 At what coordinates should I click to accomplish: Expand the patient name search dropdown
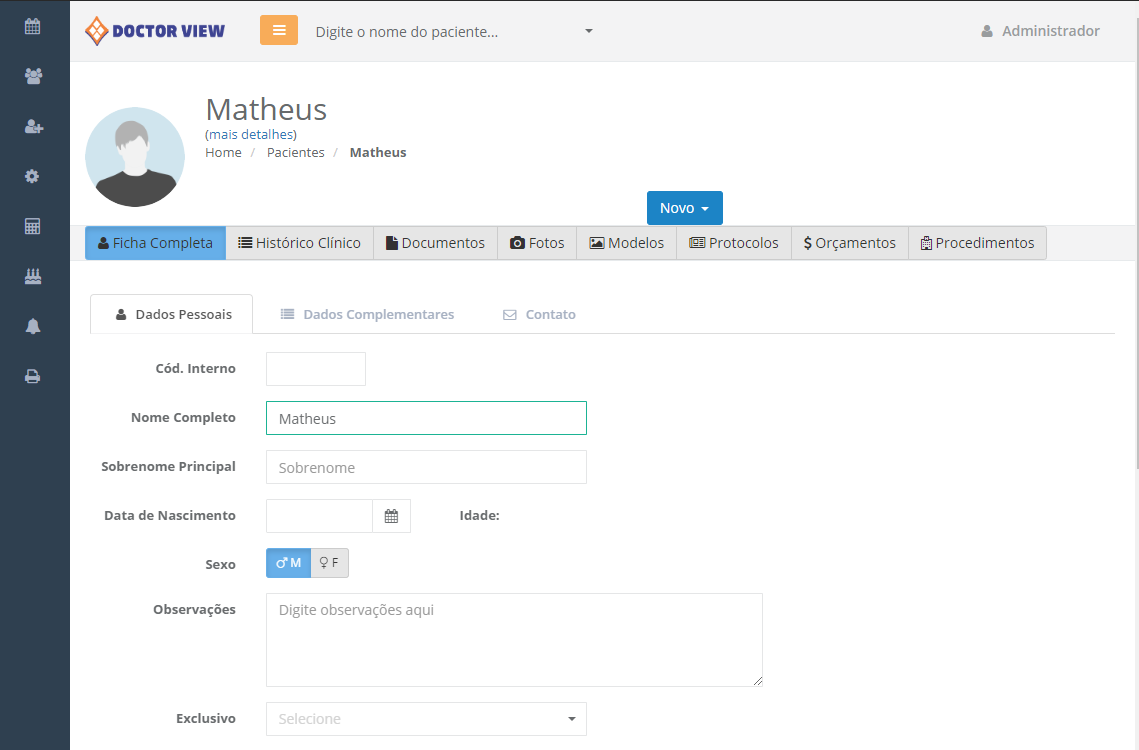588,31
